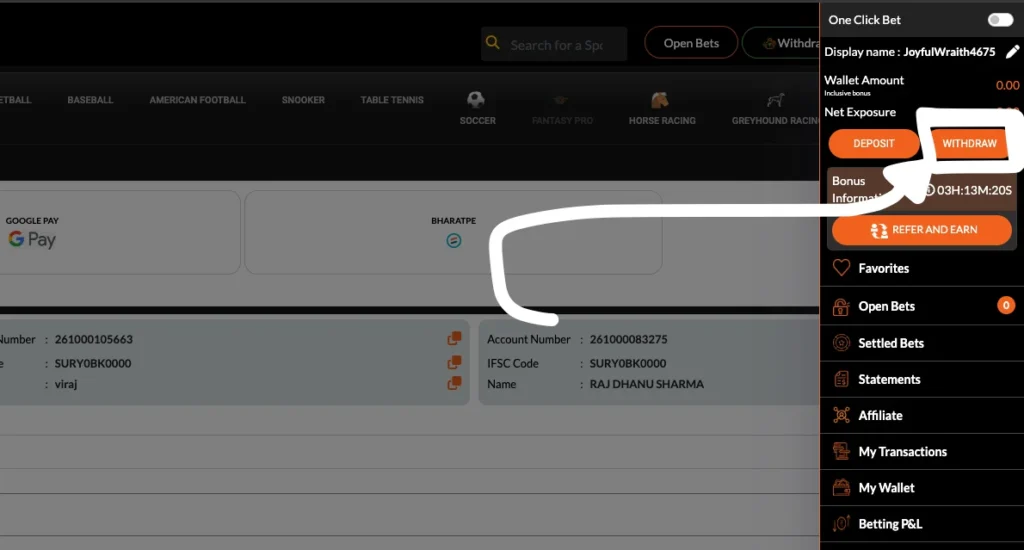Click the search for a sport field
Viewport: 1024px width, 550px height.
[x=565, y=45]
